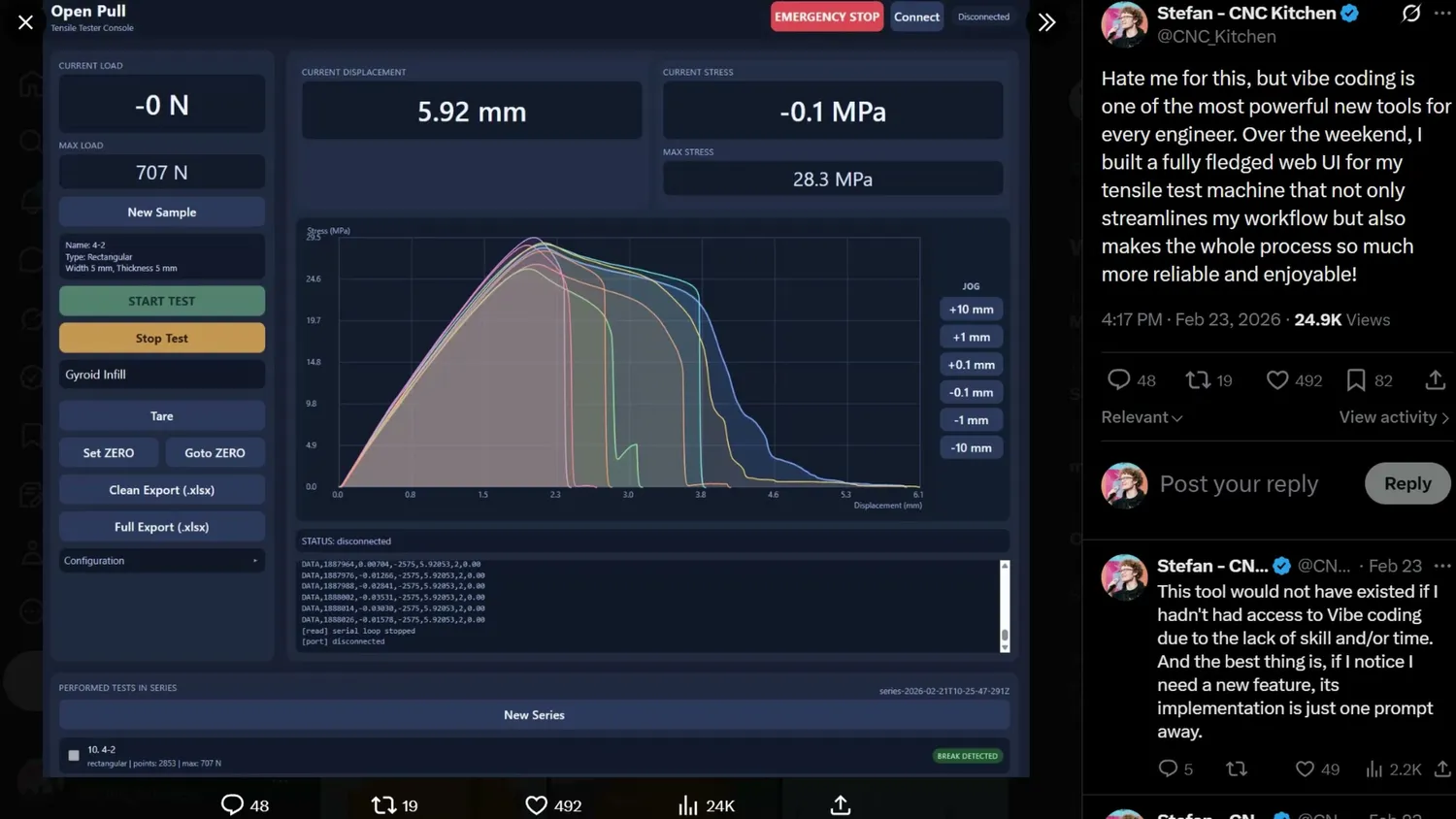Click the repost icon with 19 below the image

(383, 804)
